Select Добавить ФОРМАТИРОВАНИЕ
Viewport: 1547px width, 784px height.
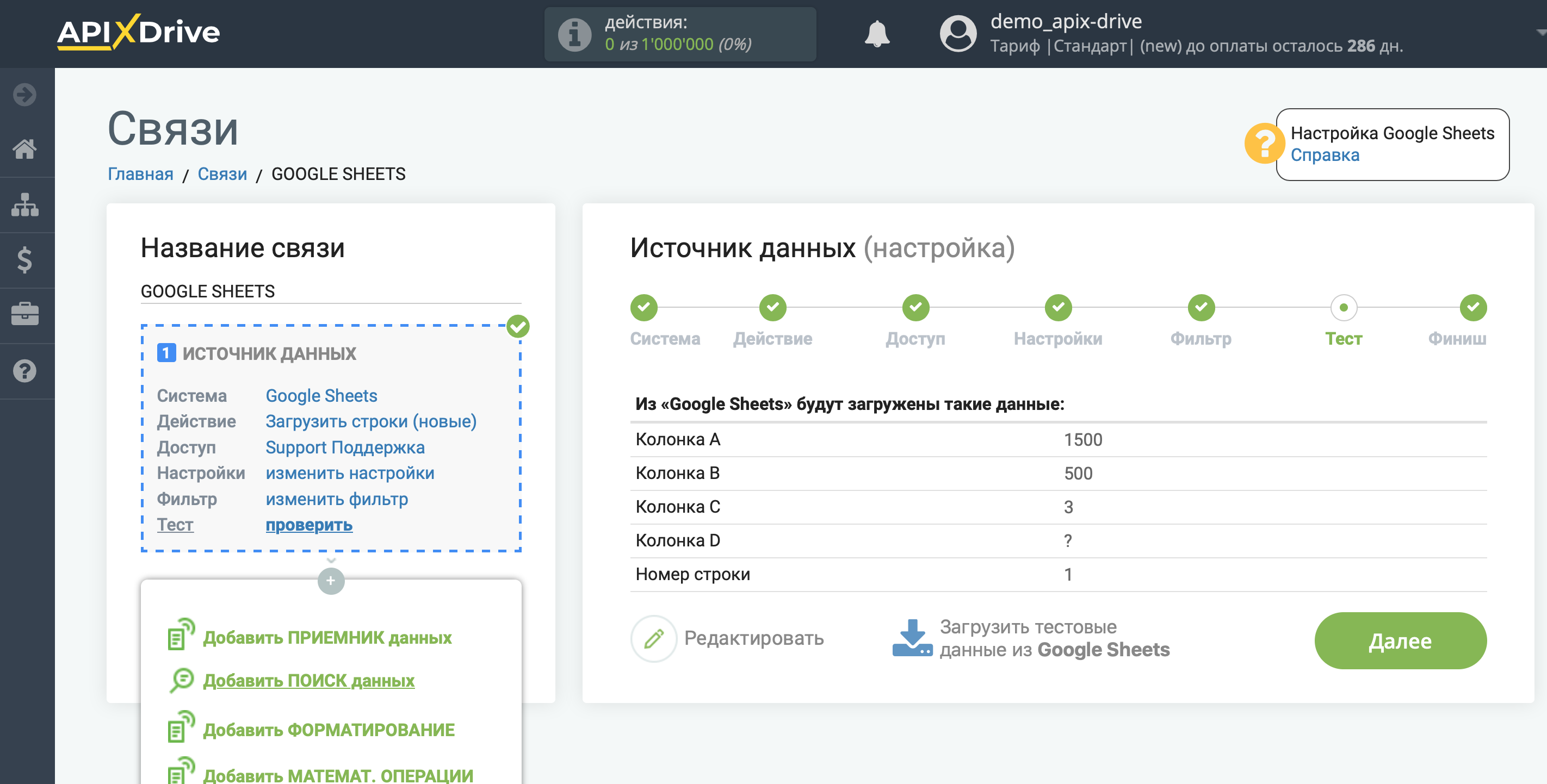pyautogui.click(x=329, y=730)
